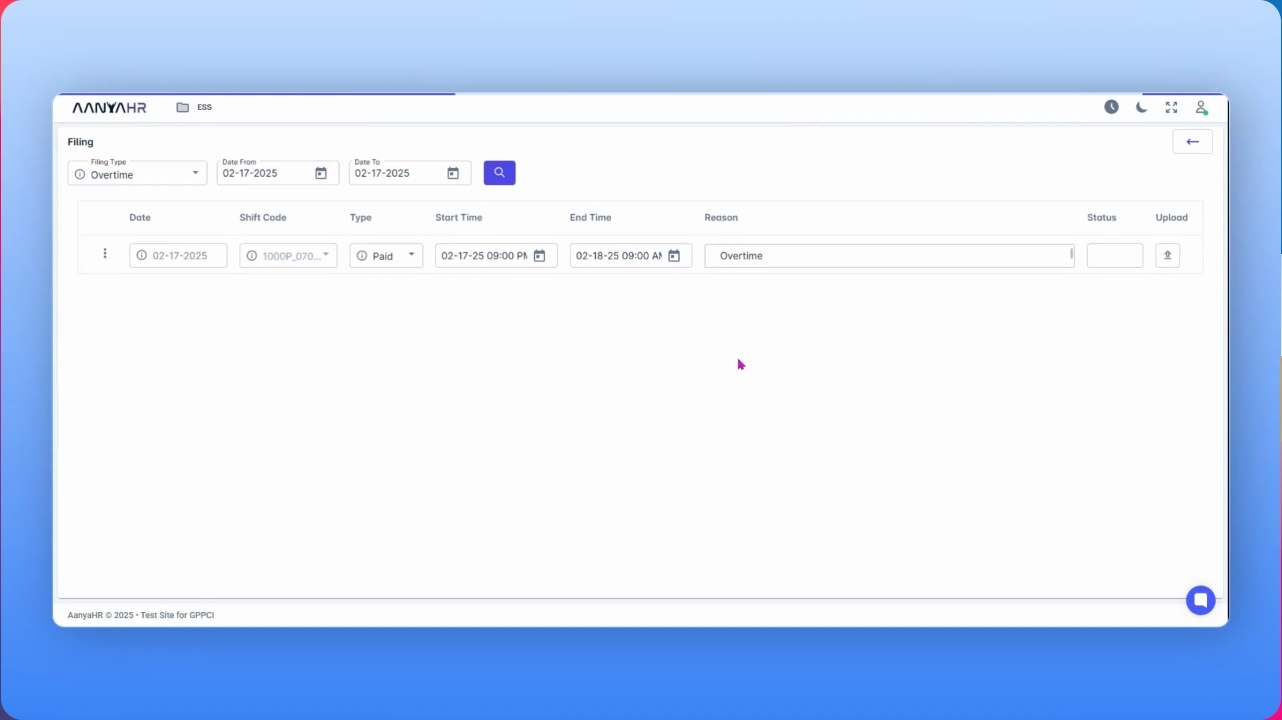Click the row Date field 02-17-2025
1282x720 pixels.
[x=178, y=256]
